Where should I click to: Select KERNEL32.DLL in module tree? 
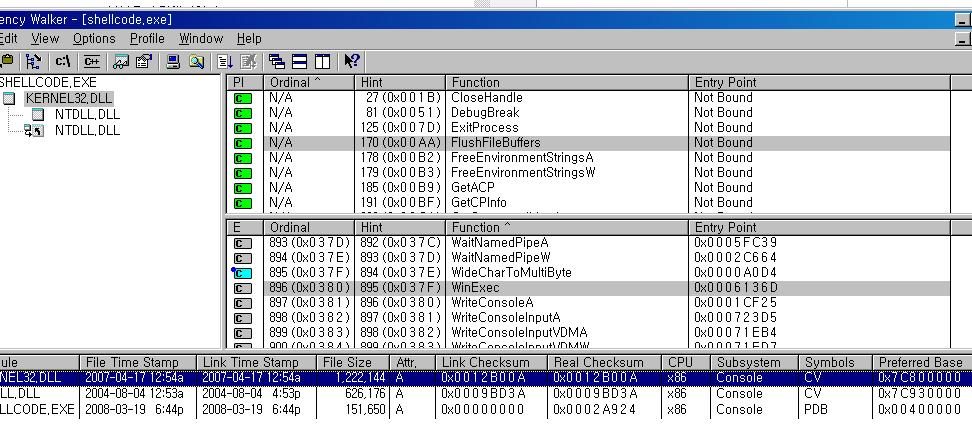tap(69, 99)
